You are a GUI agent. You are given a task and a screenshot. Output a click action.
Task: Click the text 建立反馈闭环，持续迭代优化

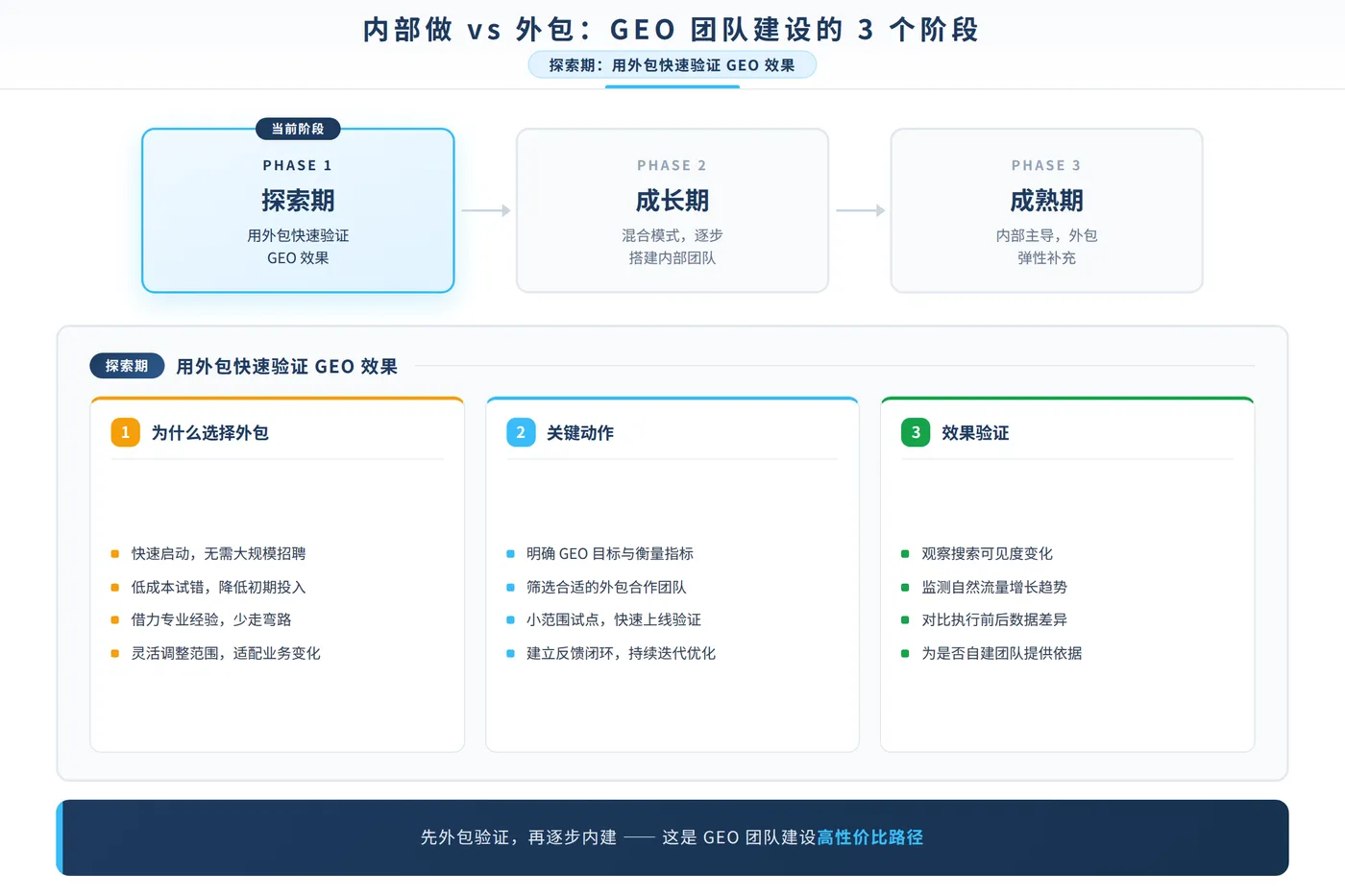(621, 653)
